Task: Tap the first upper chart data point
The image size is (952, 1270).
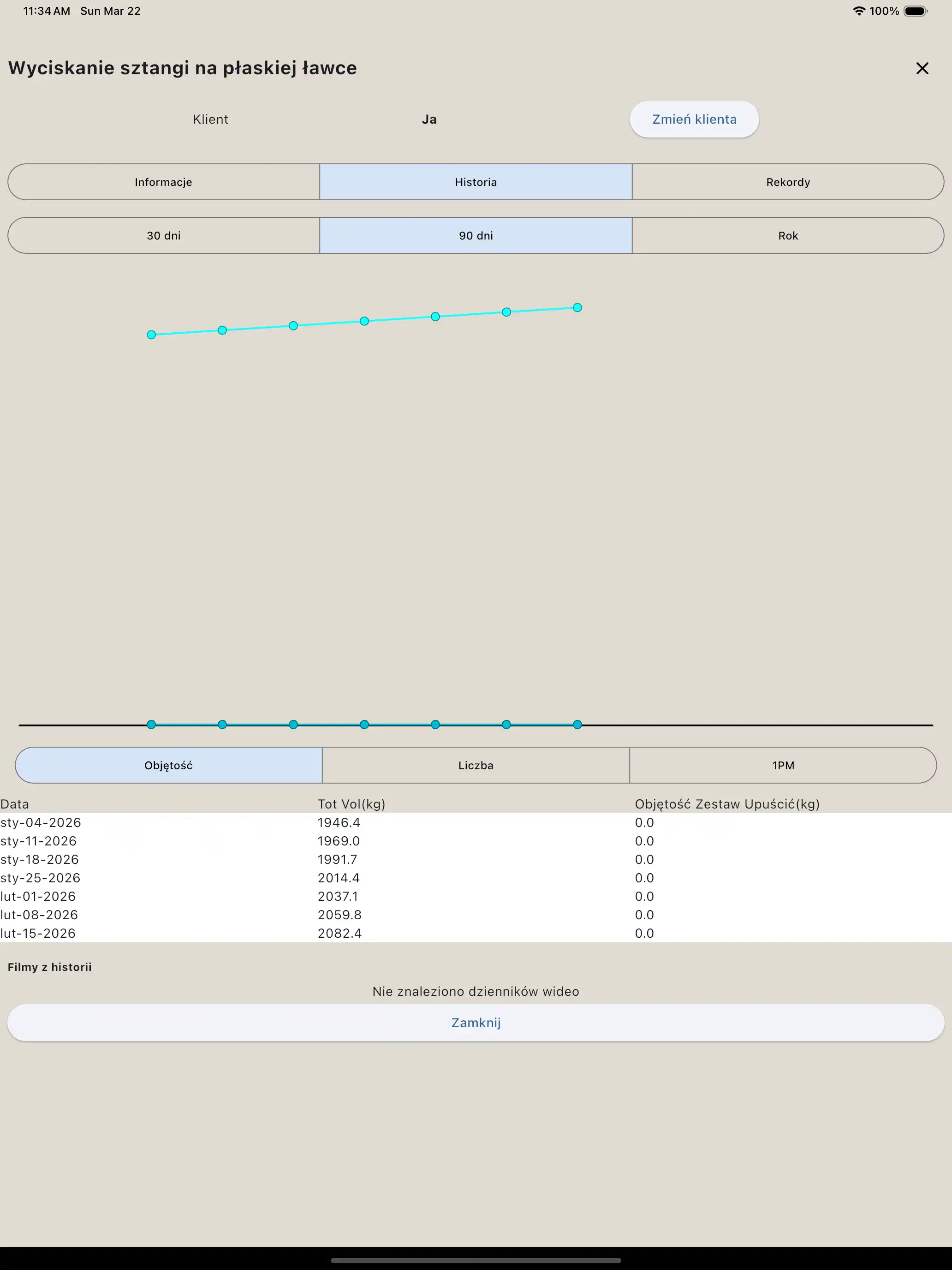Action: pos(151,335)
